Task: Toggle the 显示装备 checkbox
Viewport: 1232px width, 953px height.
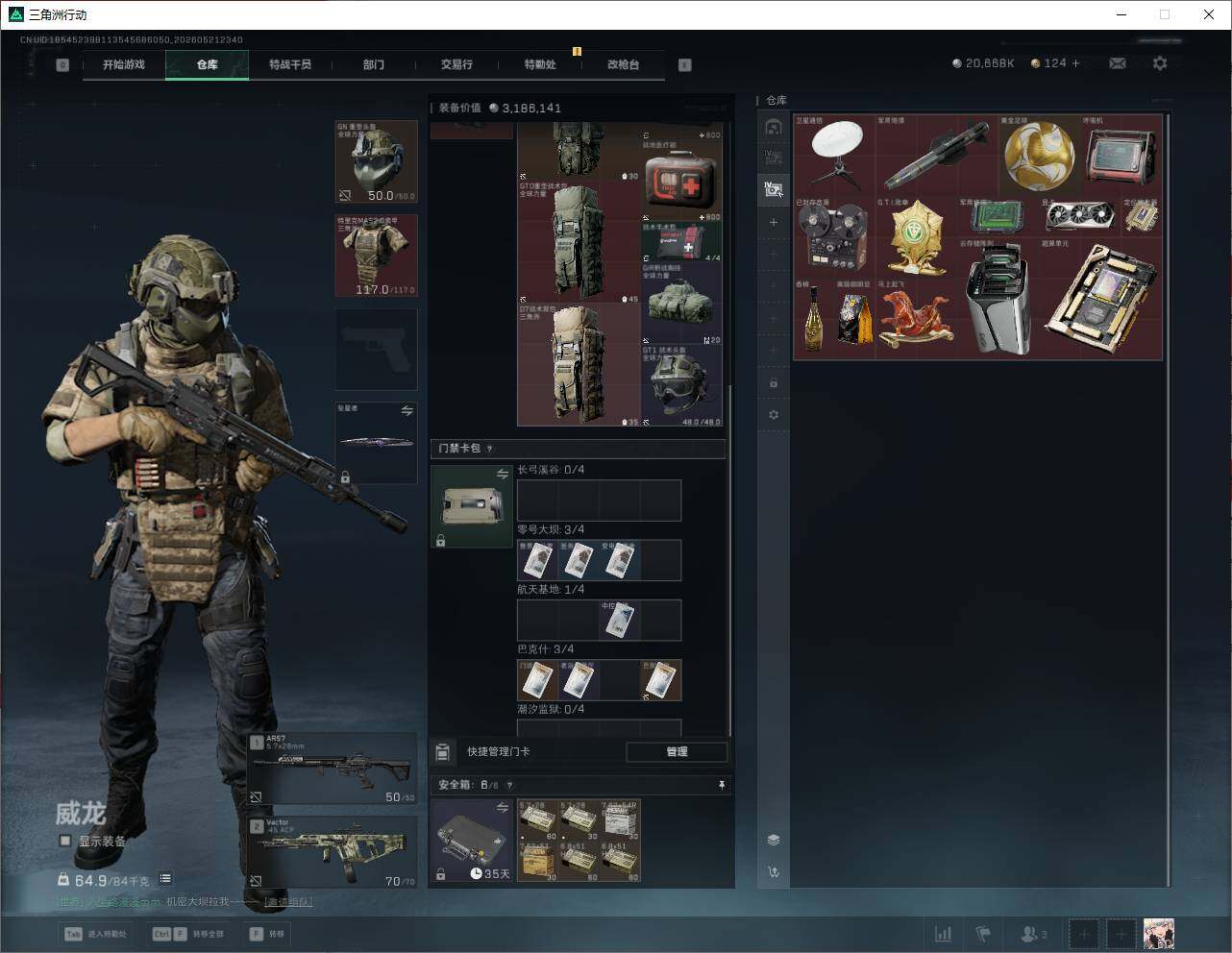Action: 65,841
